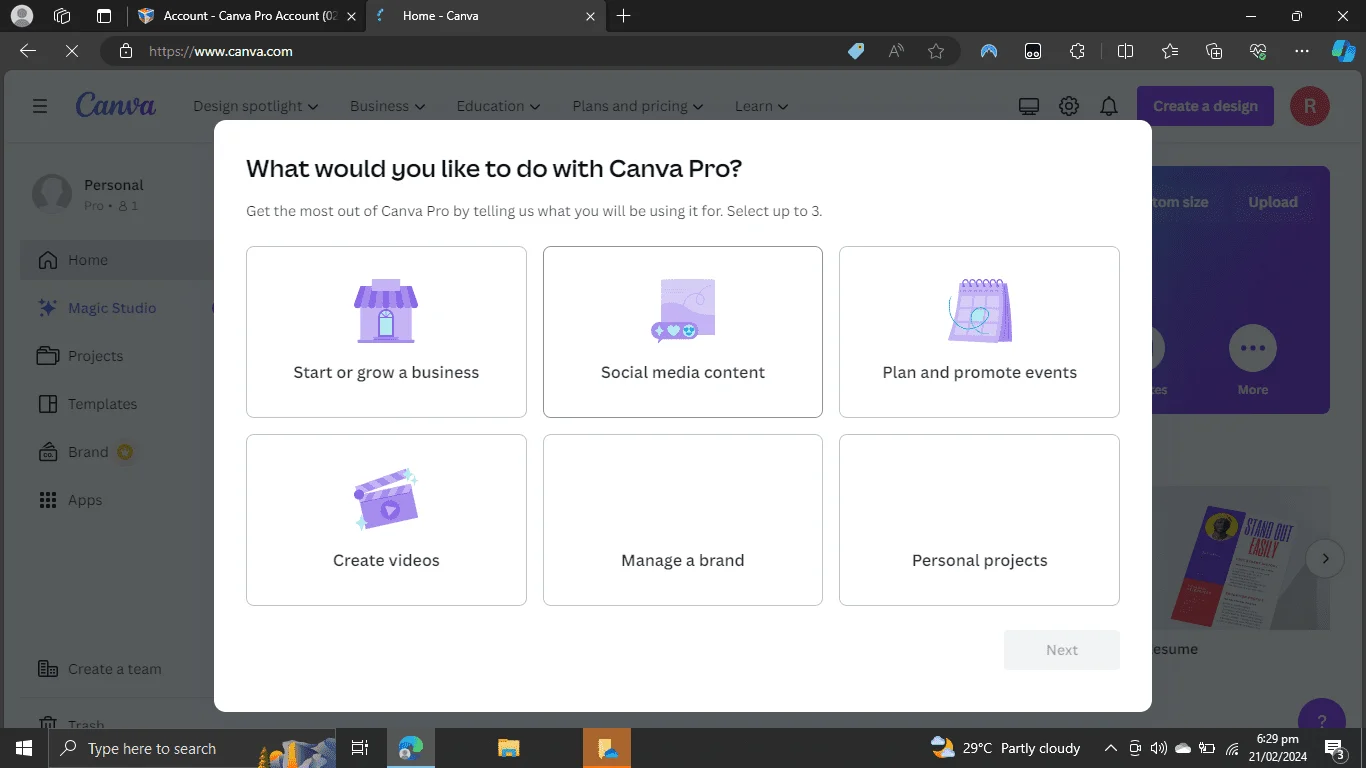Select the Start or grow a business option
This screenshot has width=1366, height=768.
point(386,332)
